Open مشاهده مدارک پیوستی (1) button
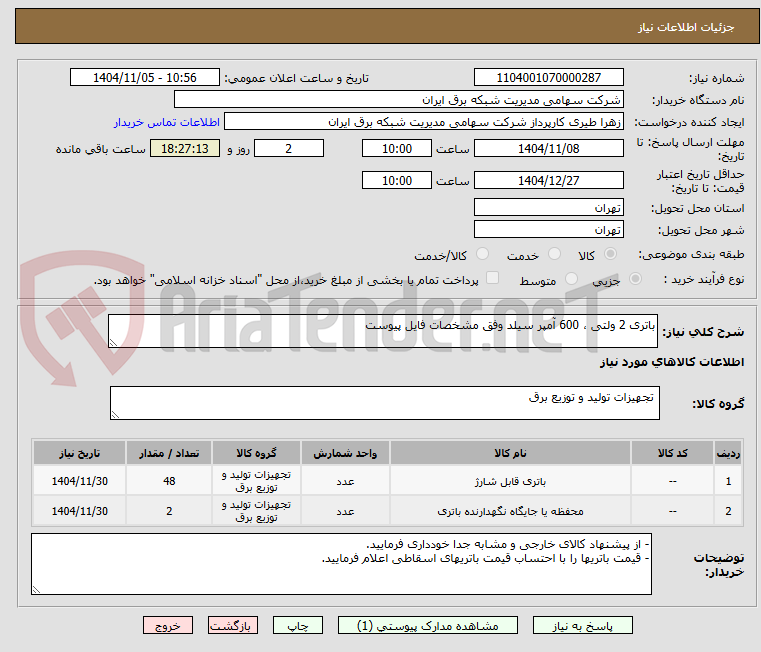Viewport: 761px width, 652px height. 428,625
